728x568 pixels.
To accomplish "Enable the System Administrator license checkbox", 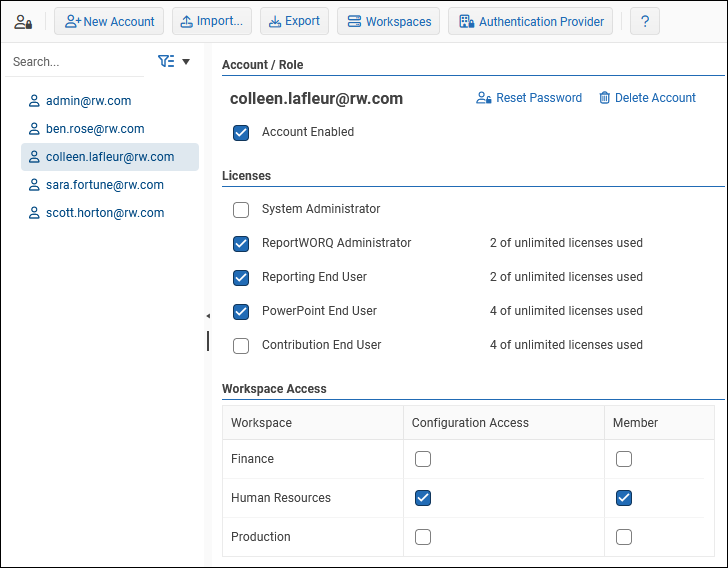I will [241, 210].
